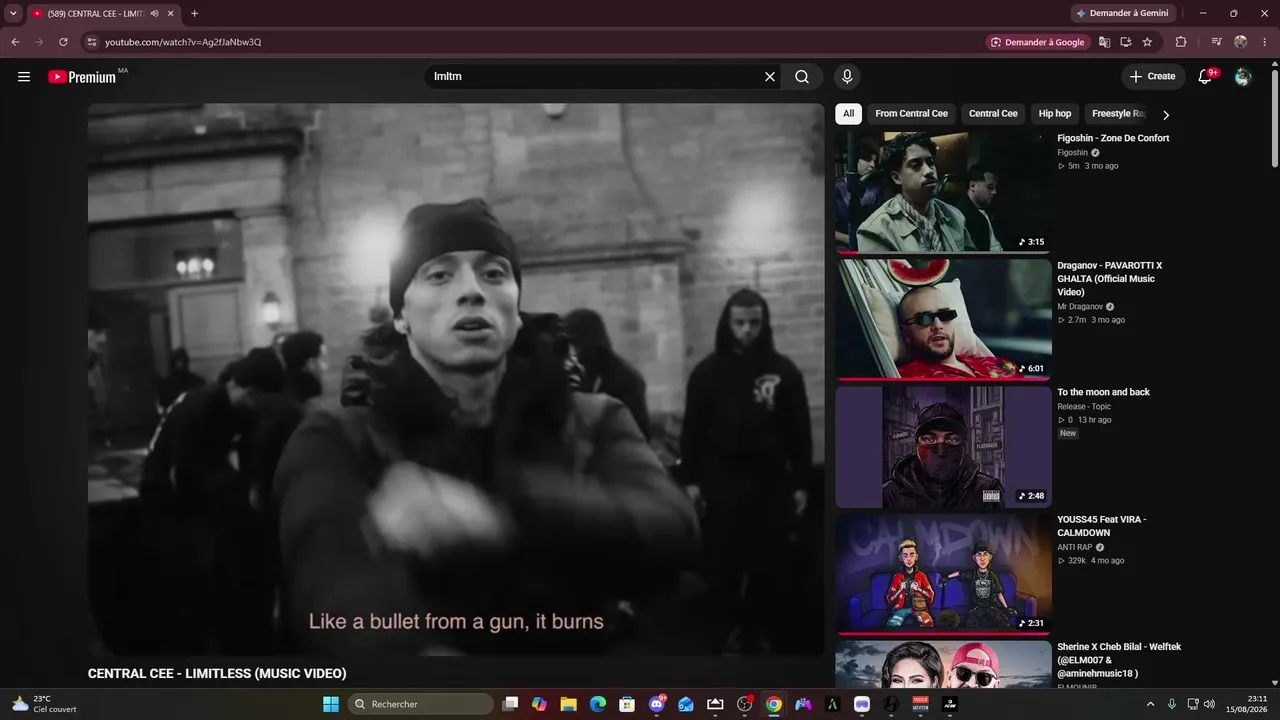Select the Freestyle Rap filter chip

click(1118, 114)
